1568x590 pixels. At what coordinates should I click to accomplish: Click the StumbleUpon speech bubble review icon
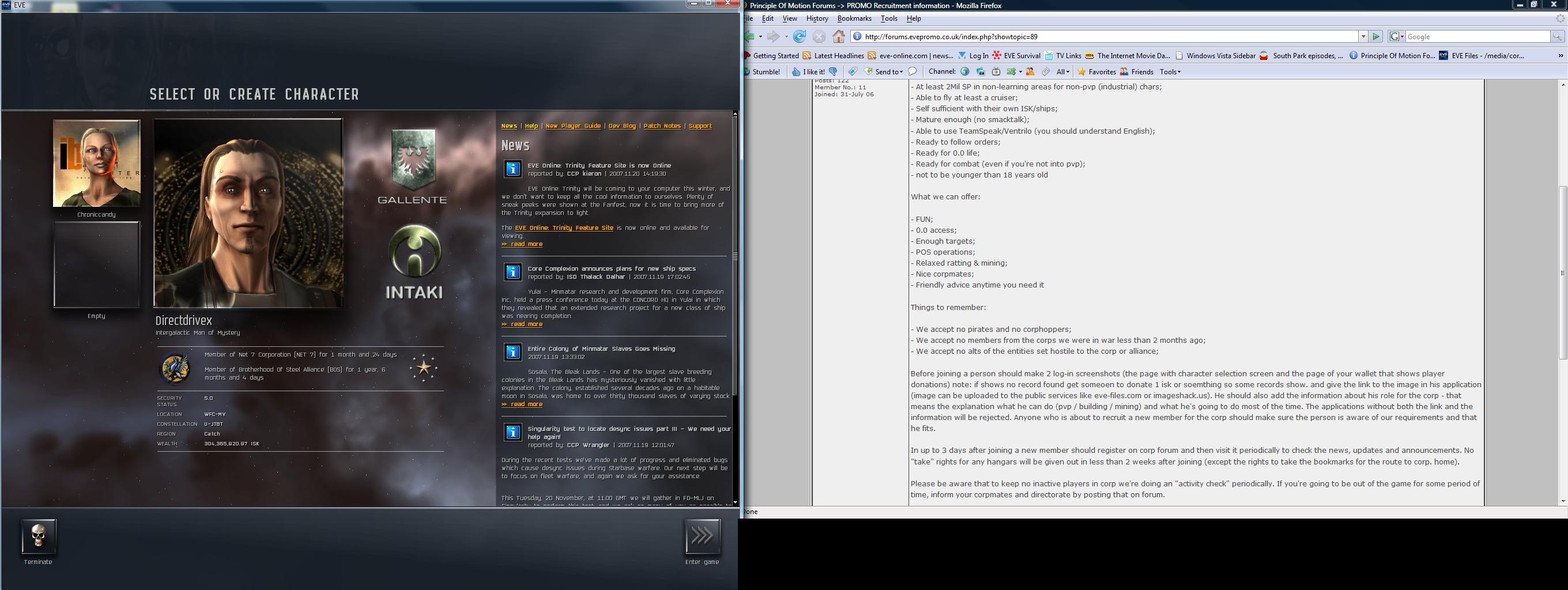[x=913, y=72]
